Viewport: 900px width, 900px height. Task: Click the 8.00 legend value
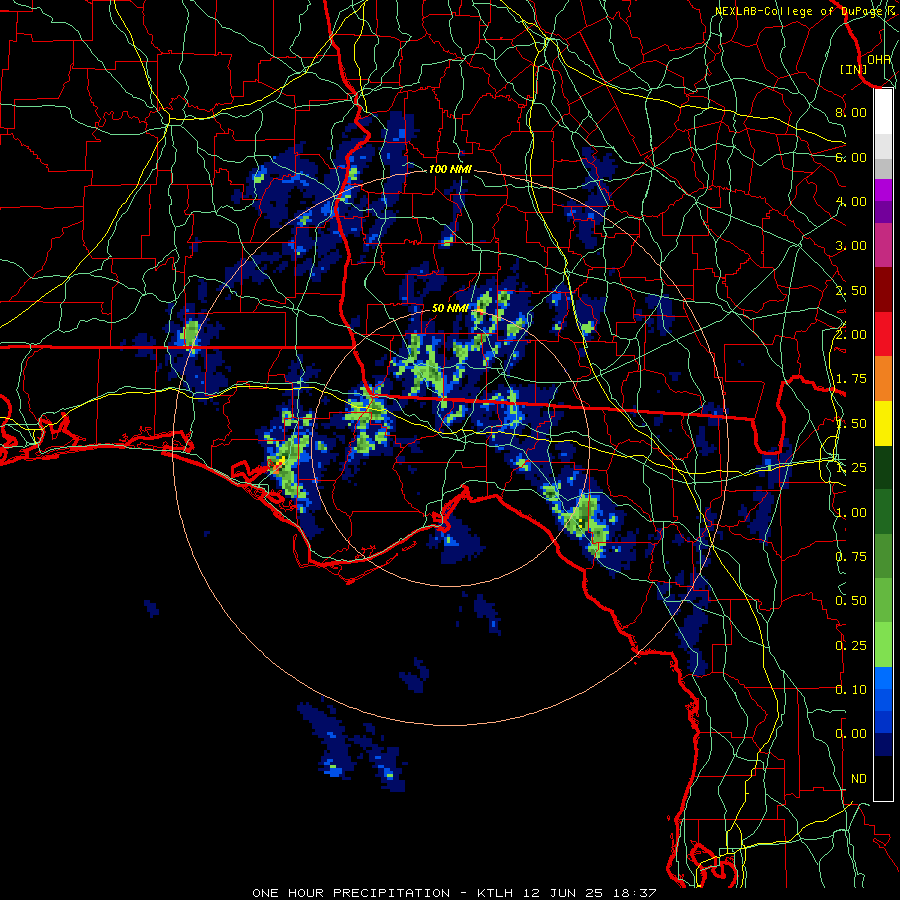point(851,112)
